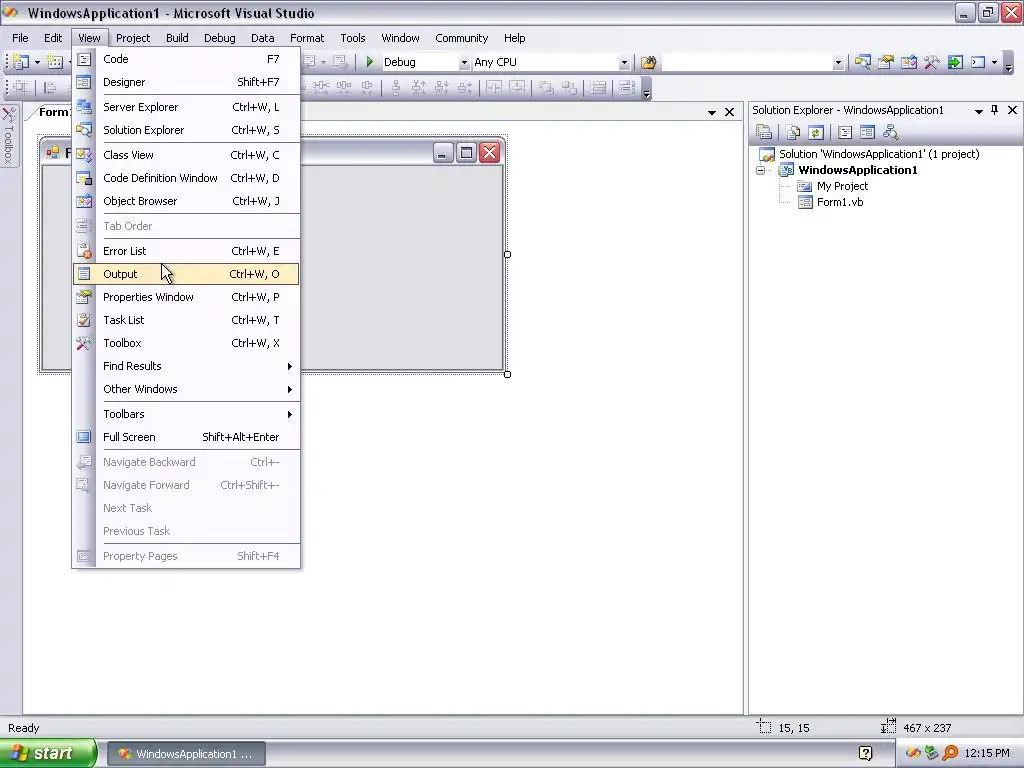Select Designer in the View menu
The height and width of the screenshot is (768, 1024).
186,82
